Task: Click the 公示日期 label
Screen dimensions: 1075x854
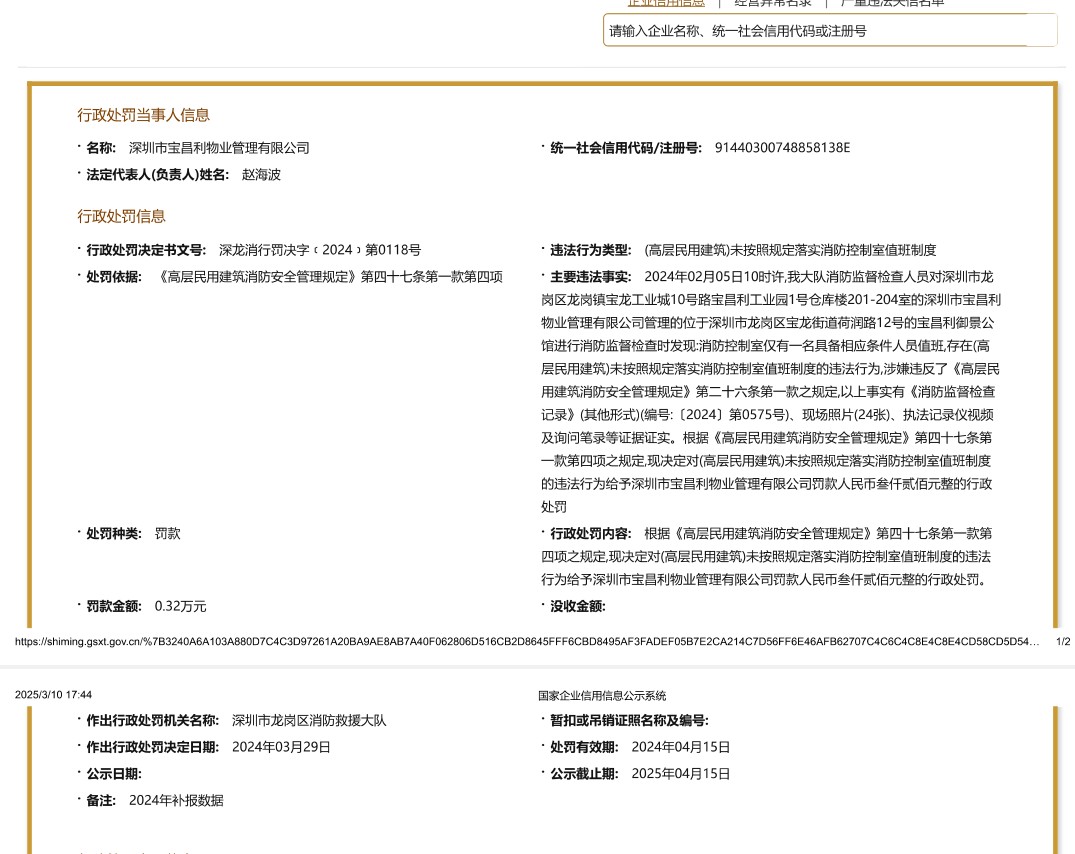Action: pyautogui.click(x=114, y=774)
